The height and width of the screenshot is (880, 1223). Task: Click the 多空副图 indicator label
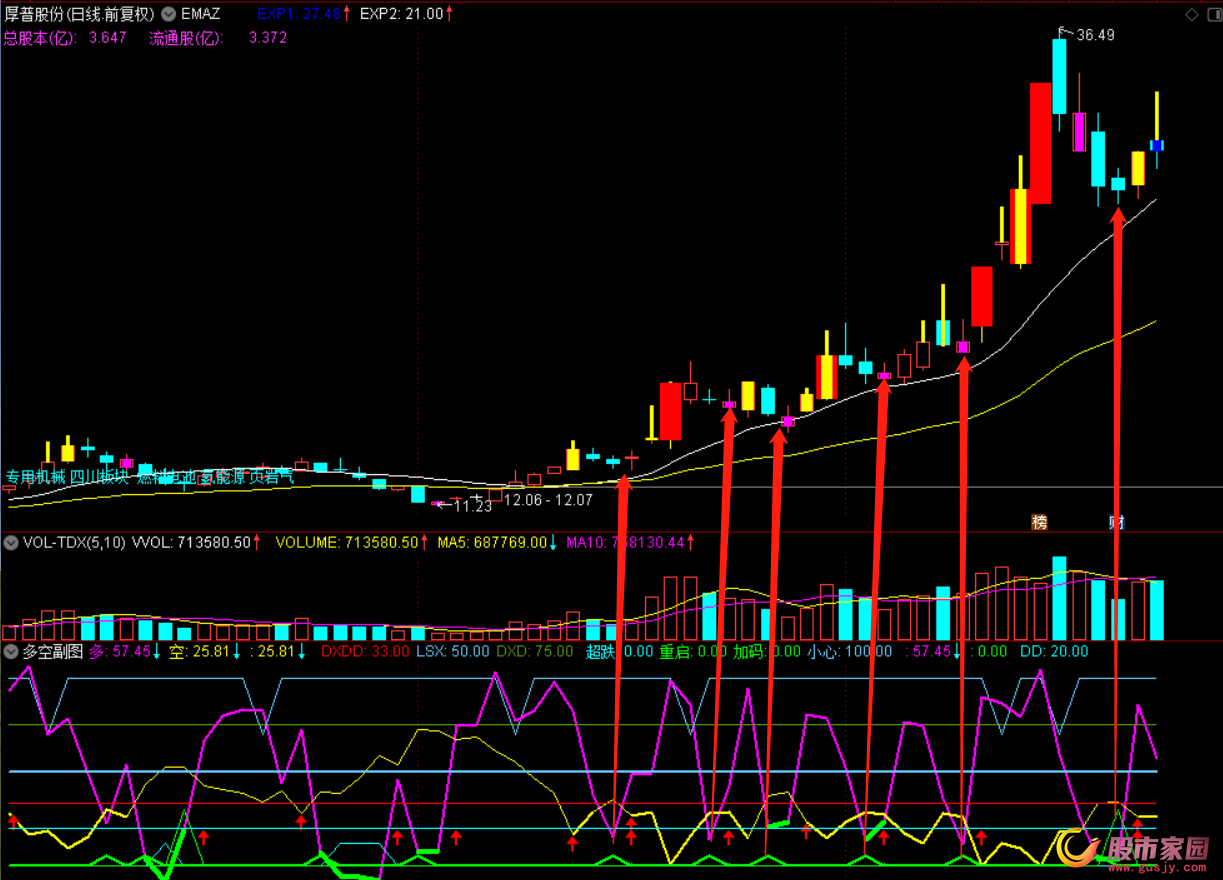click(x=54, y=651)
